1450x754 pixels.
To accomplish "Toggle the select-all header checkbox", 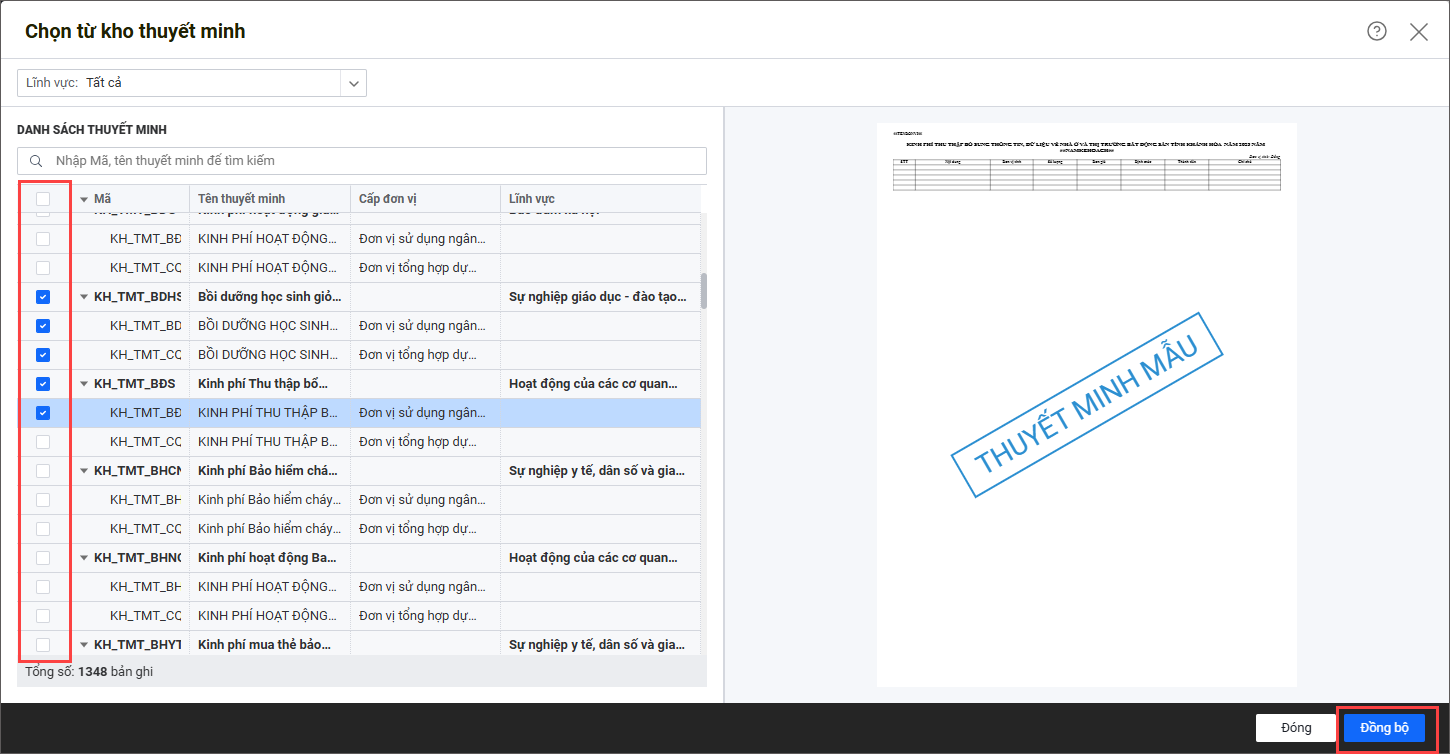I will (x=43, y=199).
